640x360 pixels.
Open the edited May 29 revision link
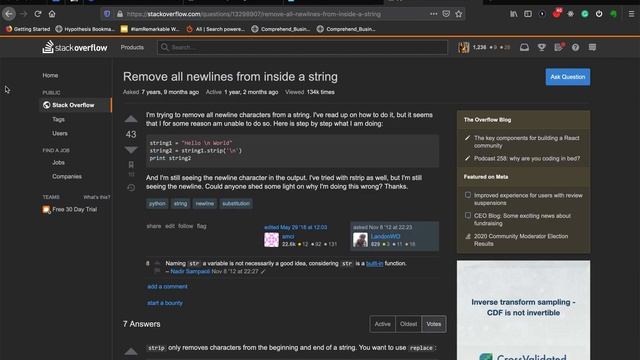(x=296, y=227)
